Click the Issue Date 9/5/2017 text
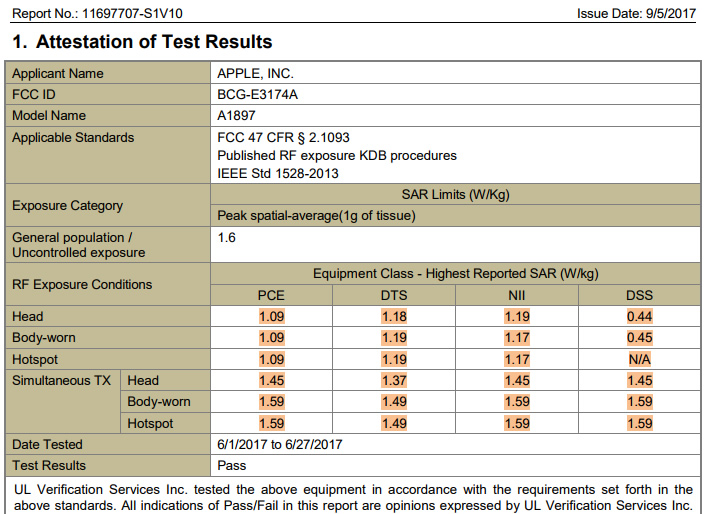The height and width of the screenshot is (514, 705). (x=635, y=13)
